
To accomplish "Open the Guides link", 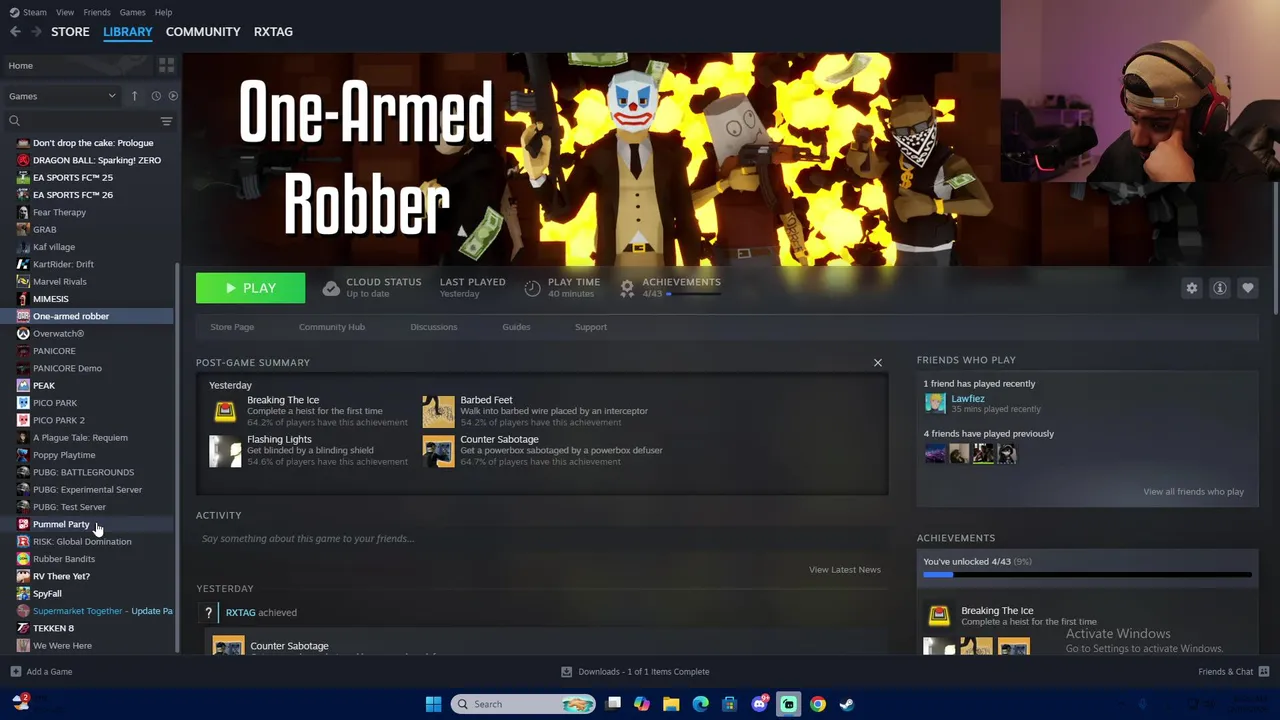I will tap(516, 327).
